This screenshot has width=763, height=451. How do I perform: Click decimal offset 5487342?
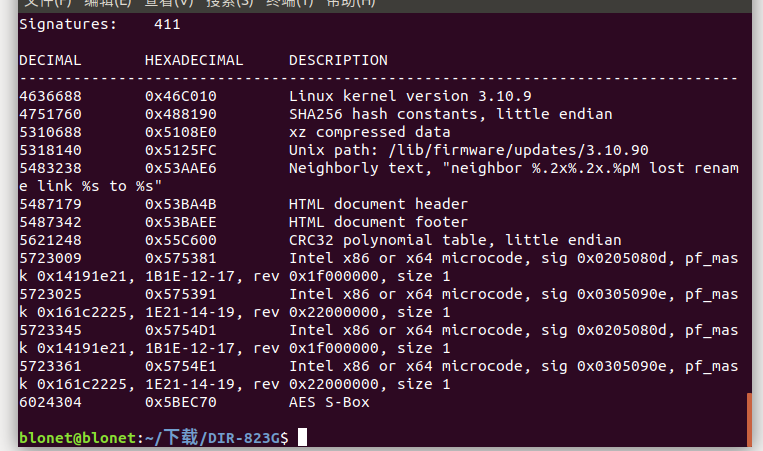pos(50,222)
